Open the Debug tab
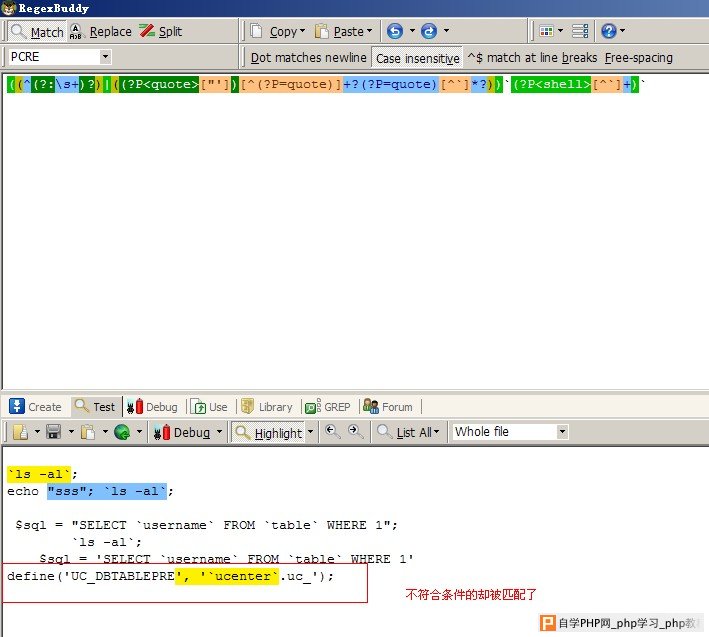The image size is (709, 637). 152,407
